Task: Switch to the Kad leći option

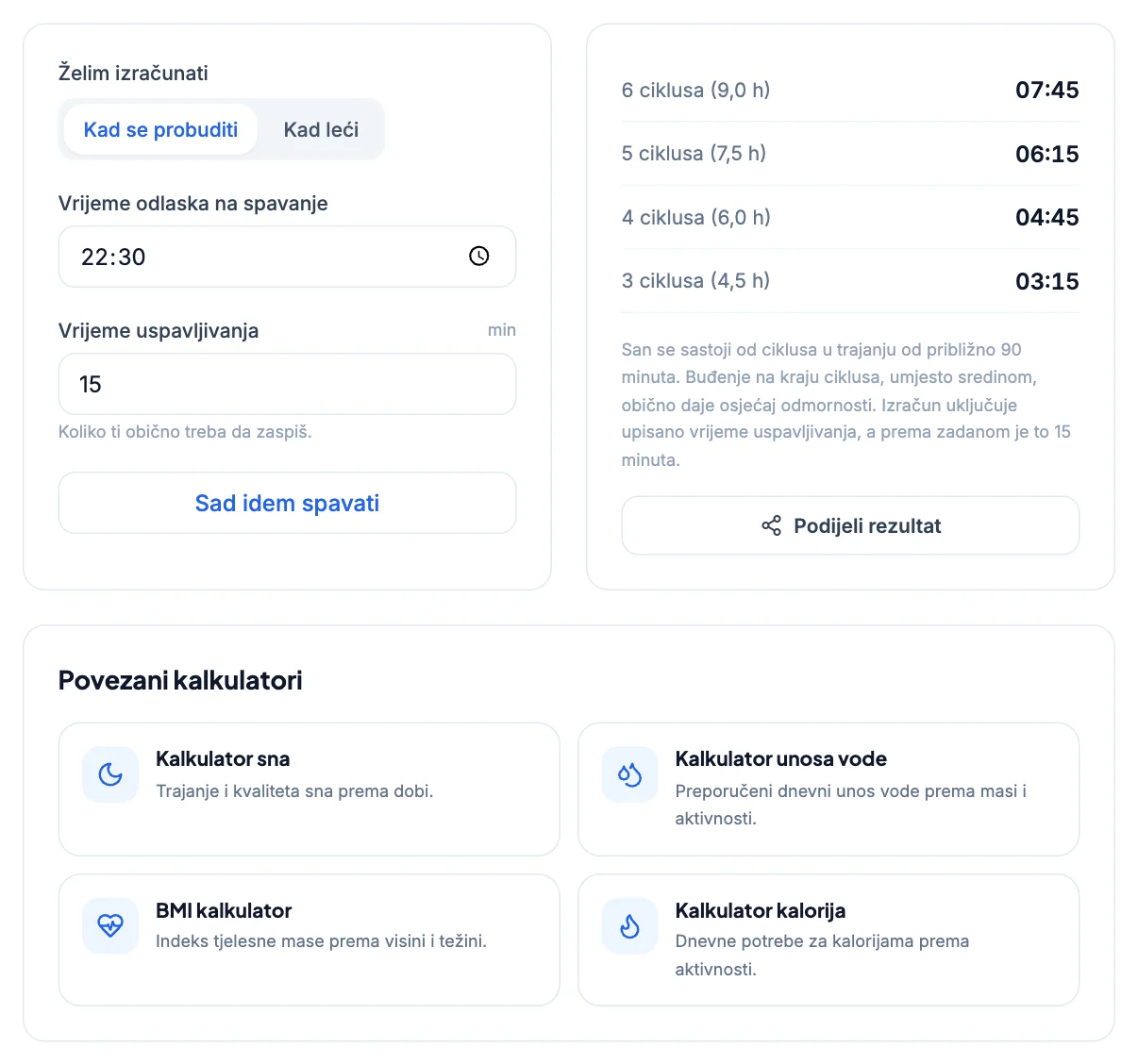Action: (321, 129)
